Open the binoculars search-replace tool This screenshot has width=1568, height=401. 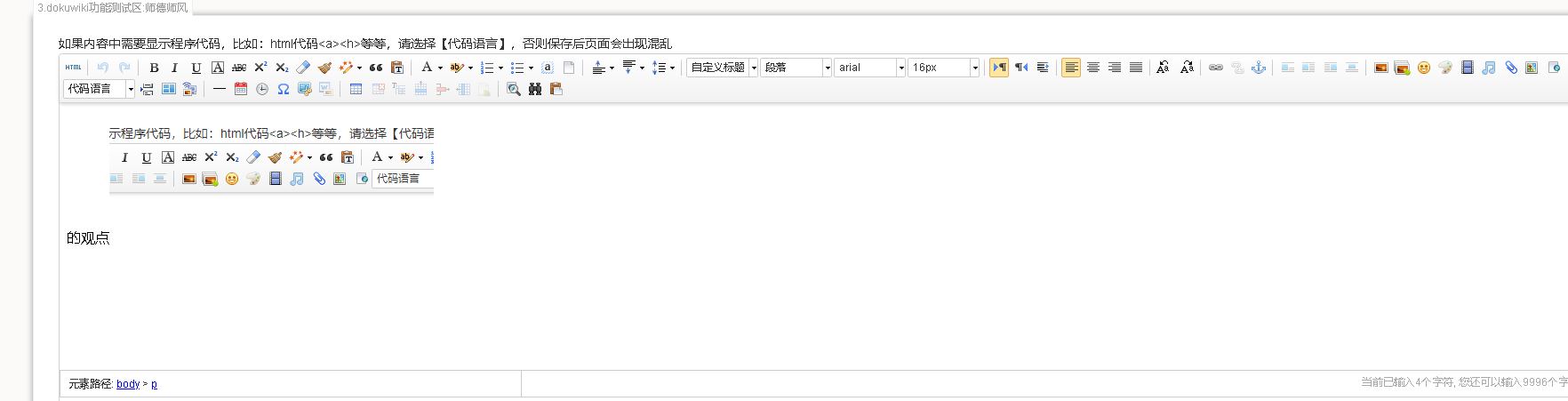pos(534,89)
